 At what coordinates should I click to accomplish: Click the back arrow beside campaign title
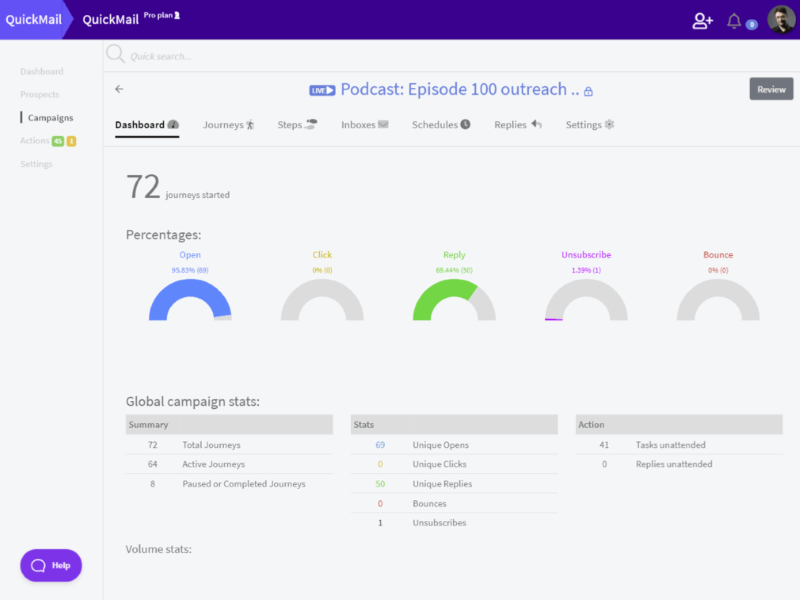(119, 89)
